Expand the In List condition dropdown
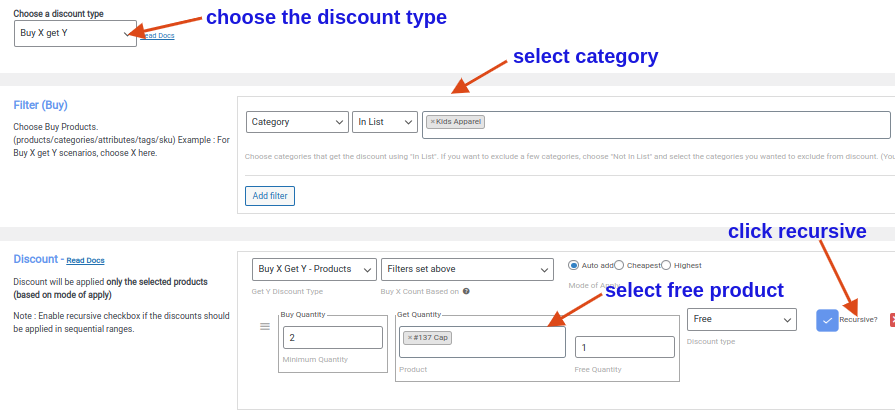The width and height of the screenshot is (895, 417). [x=385, y=122]
